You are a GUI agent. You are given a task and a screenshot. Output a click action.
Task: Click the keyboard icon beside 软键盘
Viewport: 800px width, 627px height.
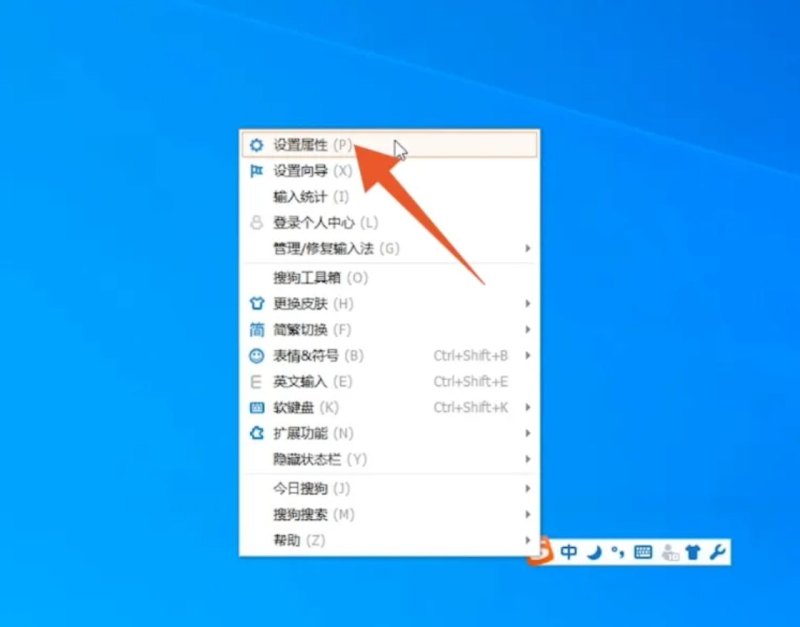click(257, 408)
